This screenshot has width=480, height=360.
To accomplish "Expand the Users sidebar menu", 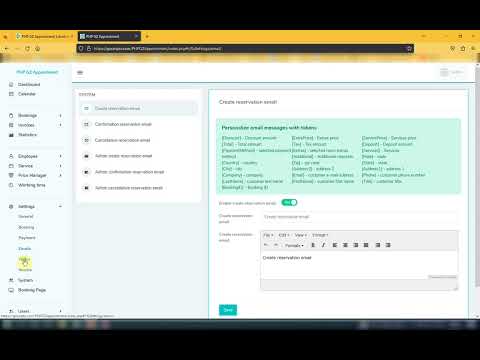I will (60, 311).
